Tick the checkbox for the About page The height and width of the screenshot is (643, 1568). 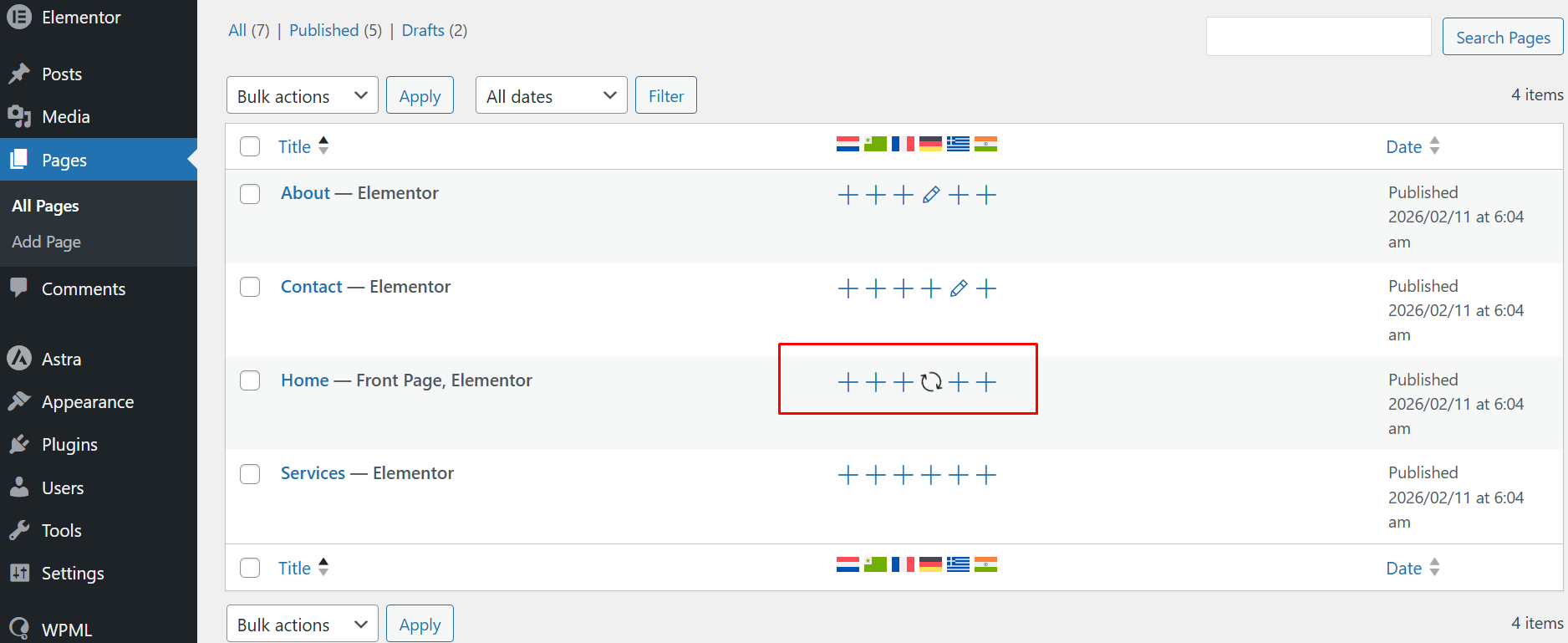pyautogui.click(x=250, y=194)
